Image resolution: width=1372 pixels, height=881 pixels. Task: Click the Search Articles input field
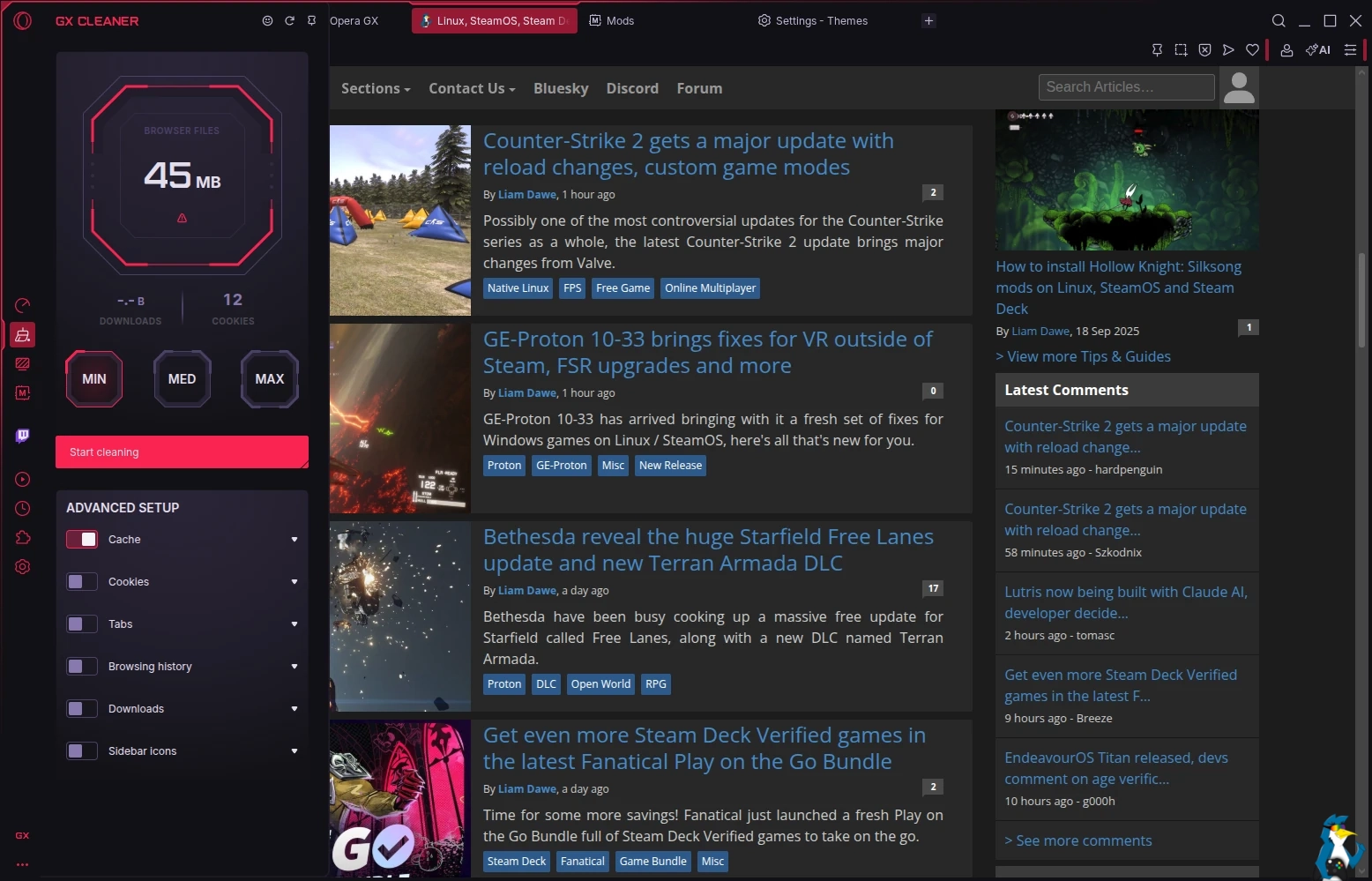tap(1126, 87)
